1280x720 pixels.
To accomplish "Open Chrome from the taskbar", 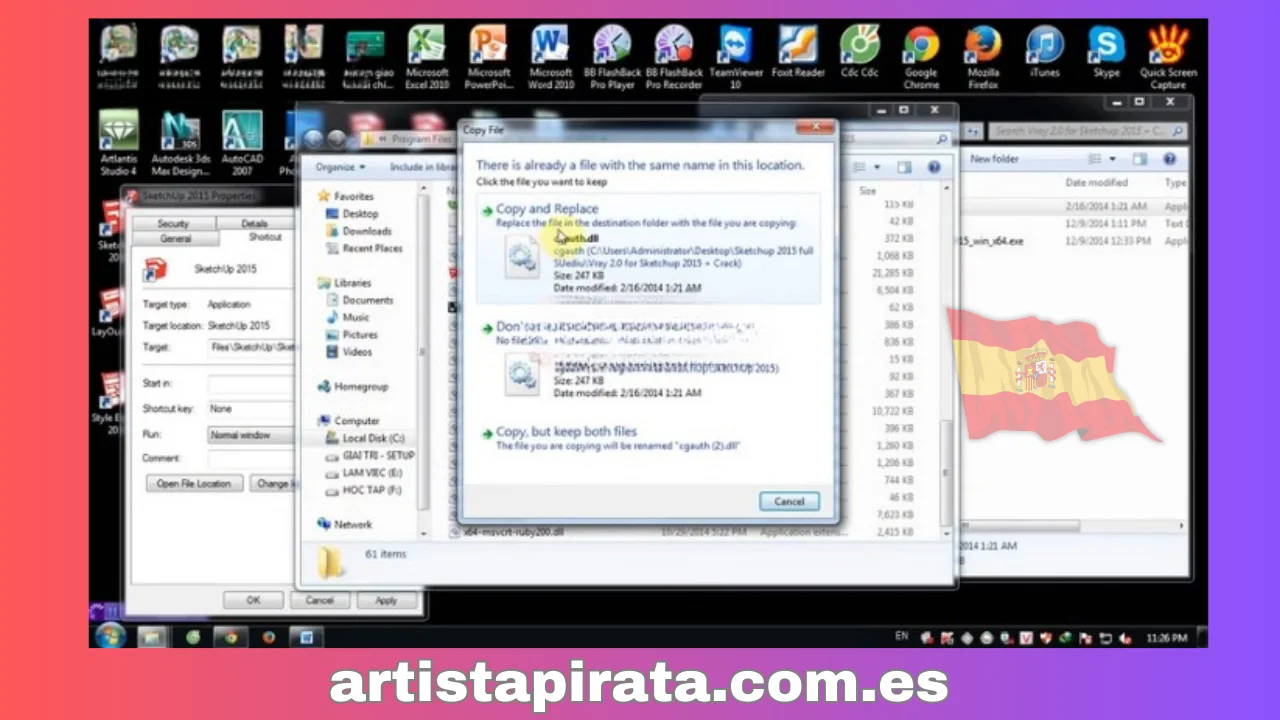I will click(230, 636).
